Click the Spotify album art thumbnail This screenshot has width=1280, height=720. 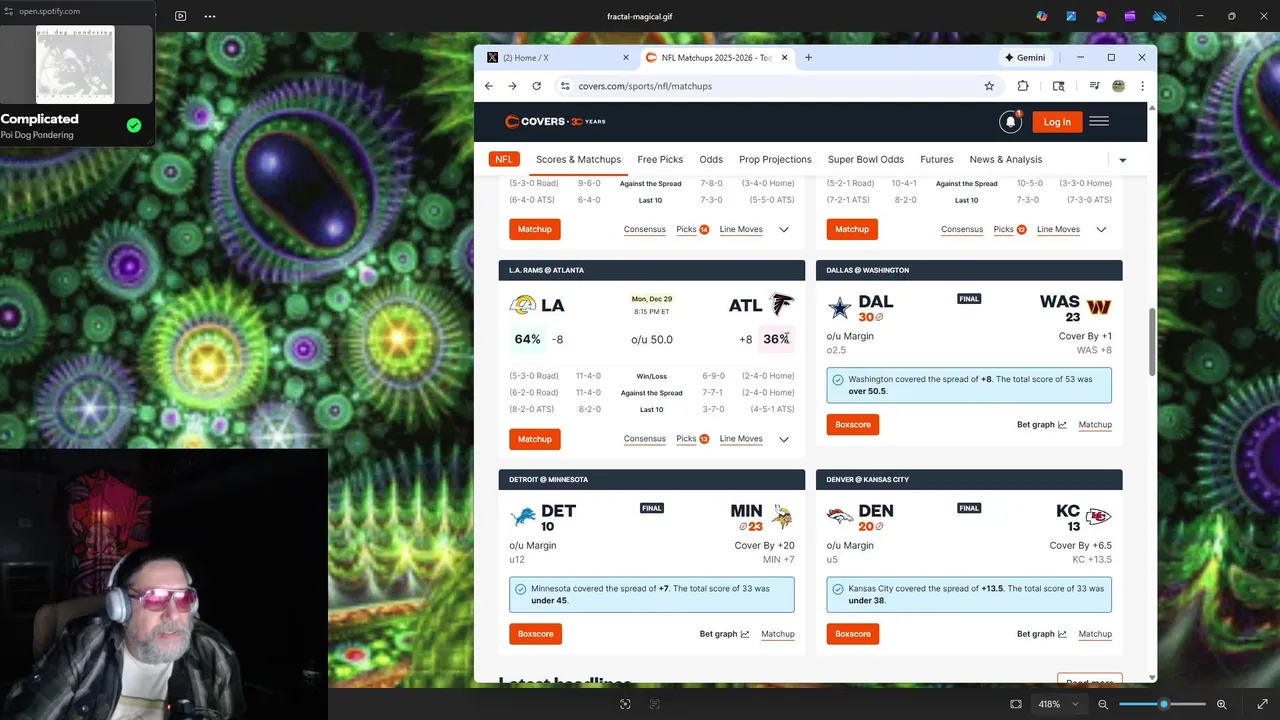(75, 64)
